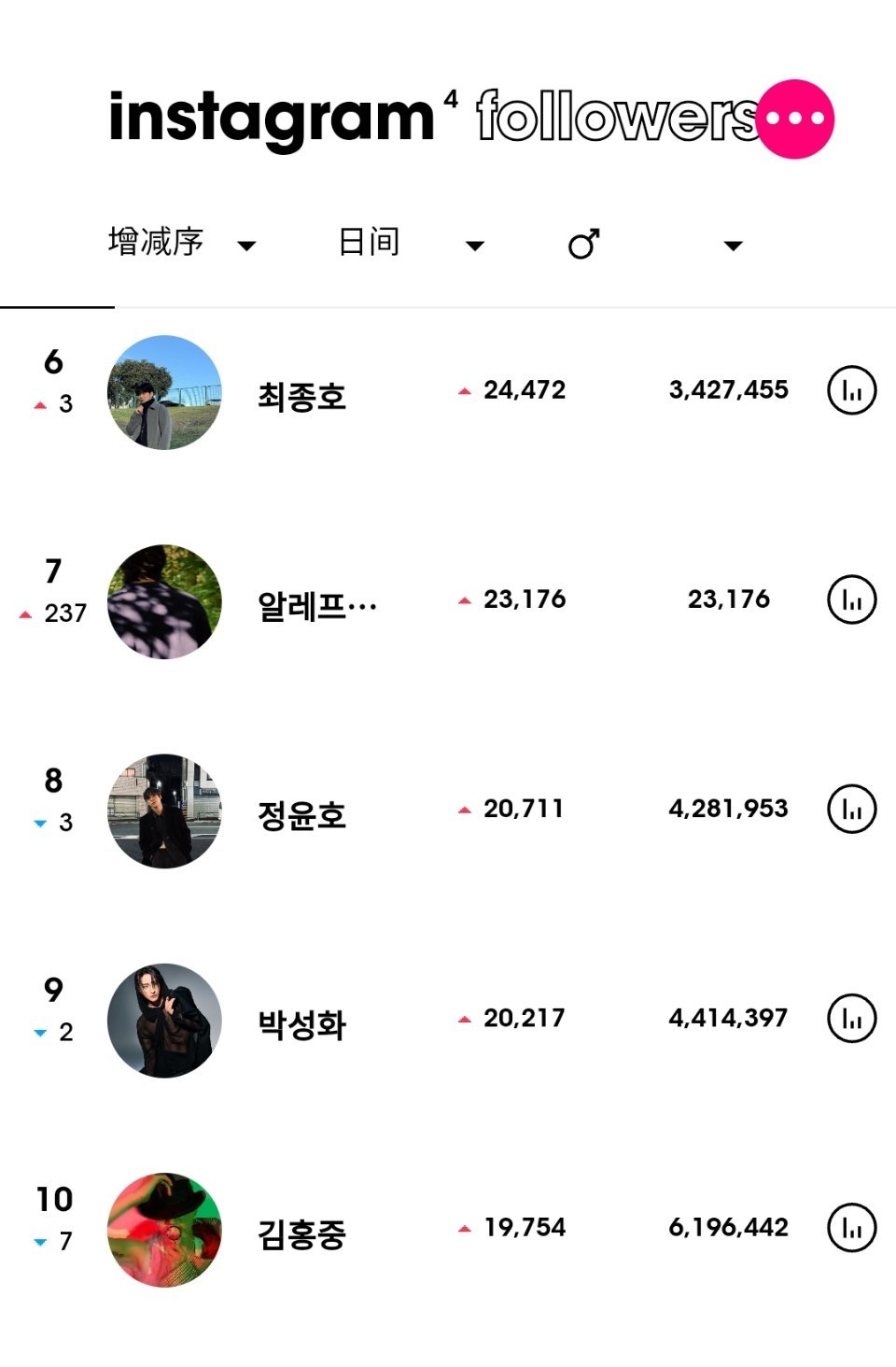Open 정윤호 profile picture

tap(165, 811)
